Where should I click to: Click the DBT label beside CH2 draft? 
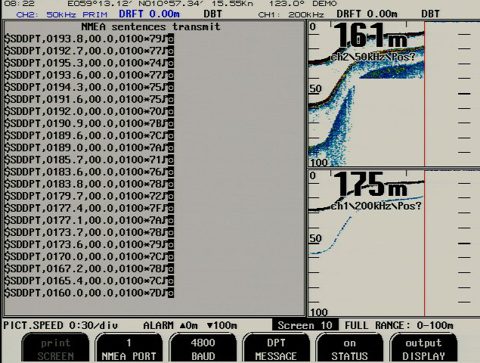click(x=213, y=14)
